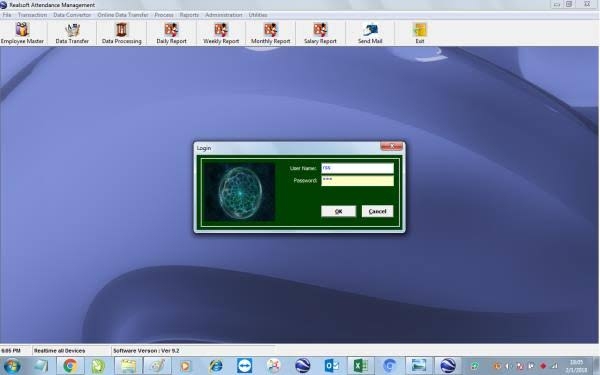The width and height of the screenshot is (600, 375).
Task: Open the Daily Report icon
Action: pos(171,33)
